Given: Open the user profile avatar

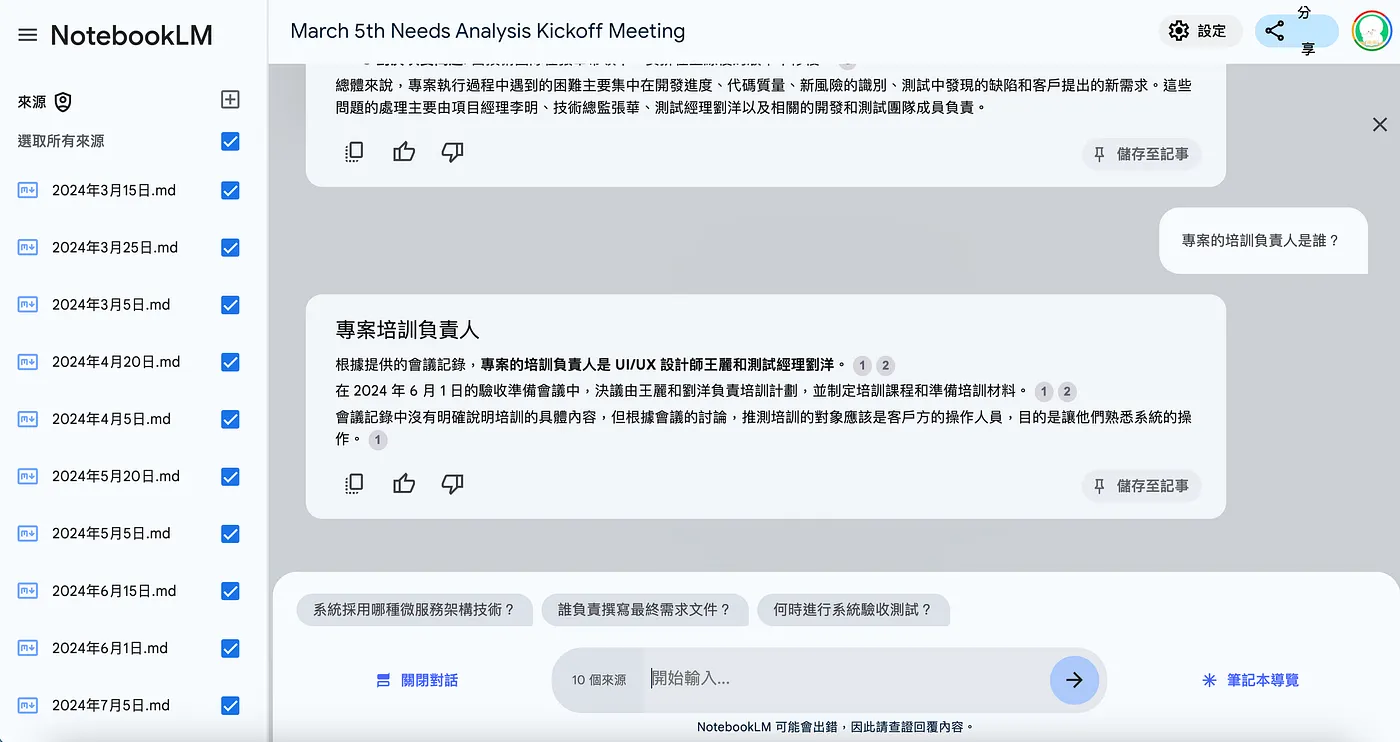Looking at the screenshot, I should pos(1372,31).
